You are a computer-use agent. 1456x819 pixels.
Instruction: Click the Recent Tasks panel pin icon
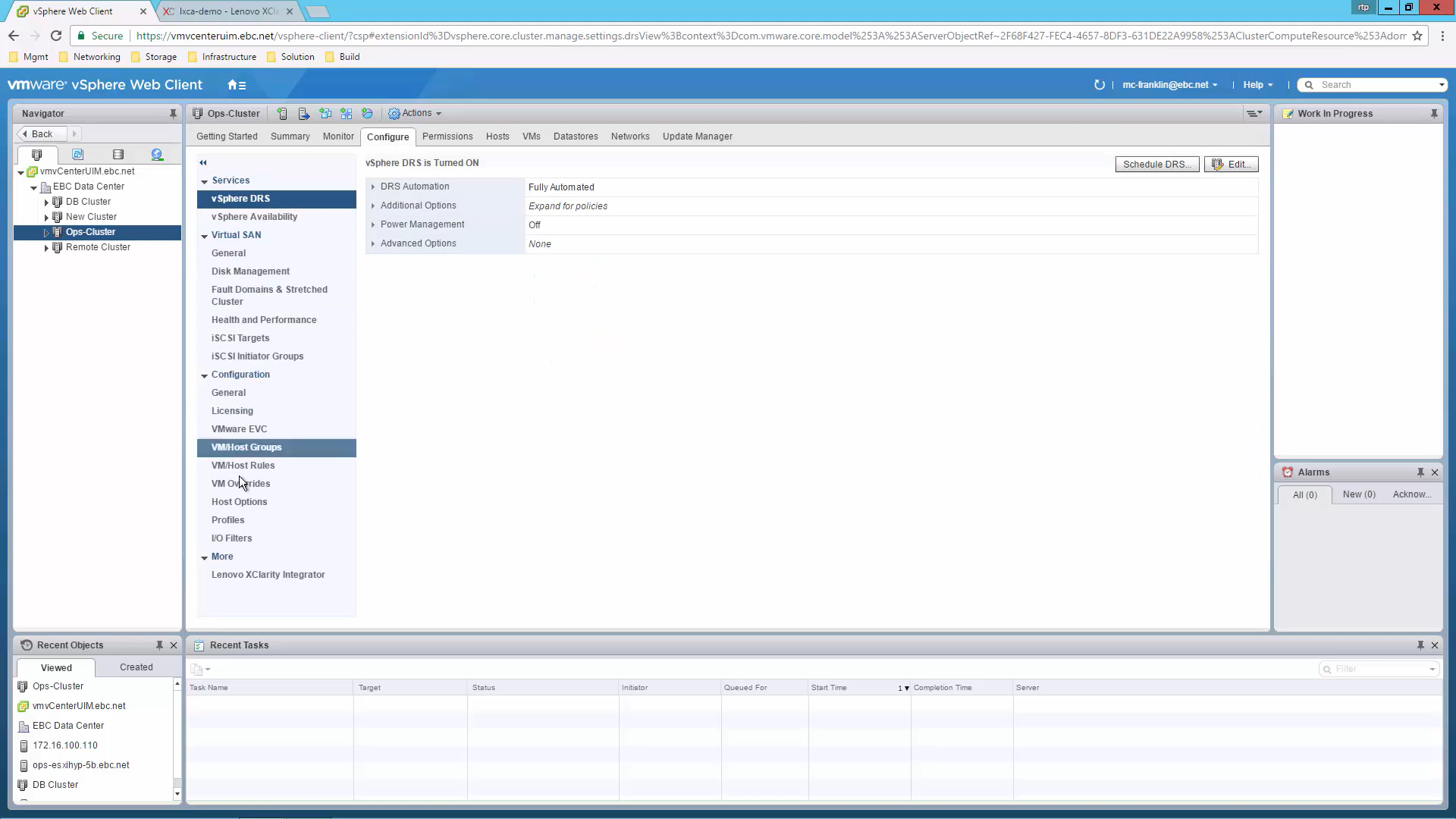click(x=1421, y=645)
